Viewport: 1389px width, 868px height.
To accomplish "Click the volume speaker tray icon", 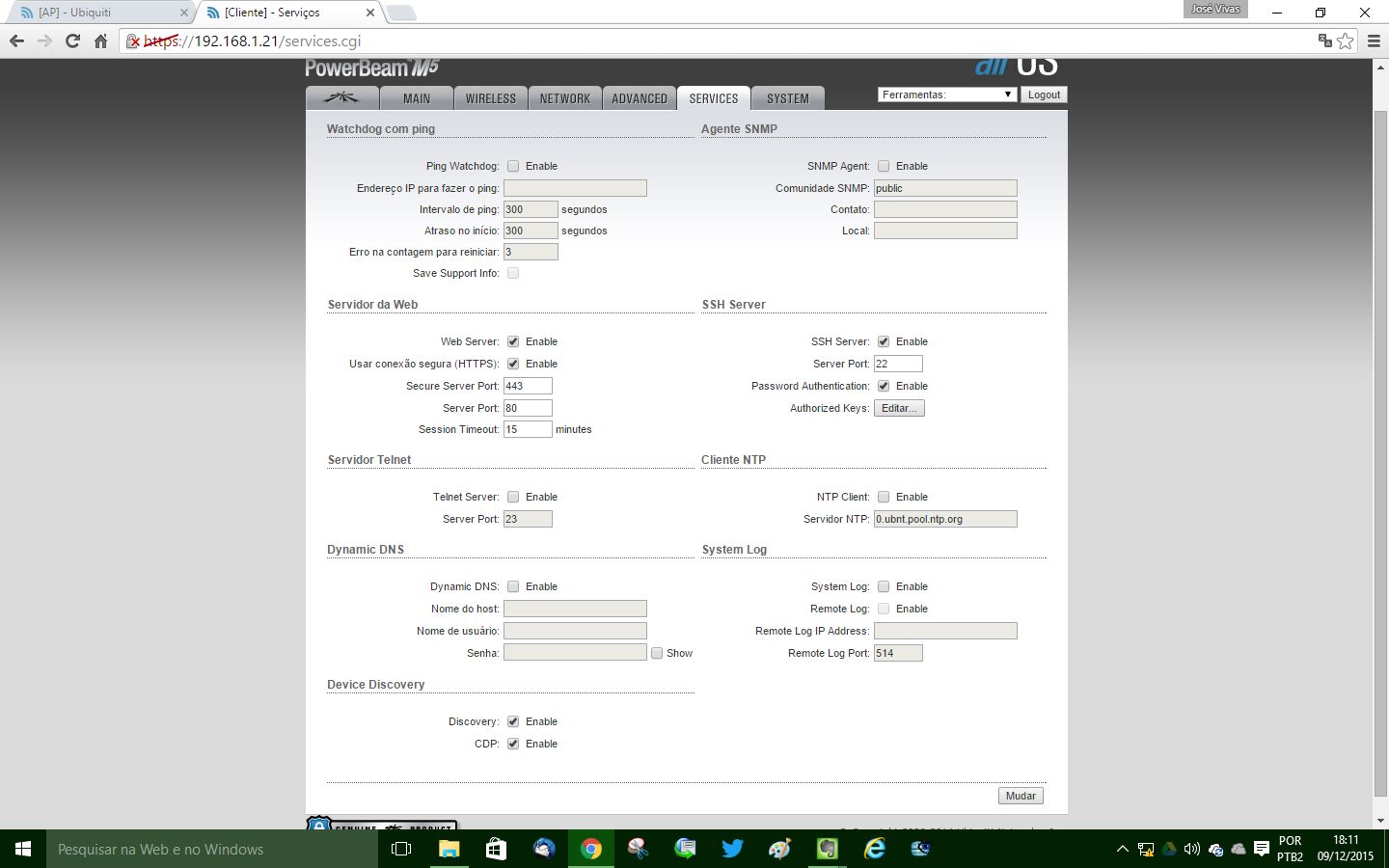I will pyautogui.click(x=1192, y=850).
